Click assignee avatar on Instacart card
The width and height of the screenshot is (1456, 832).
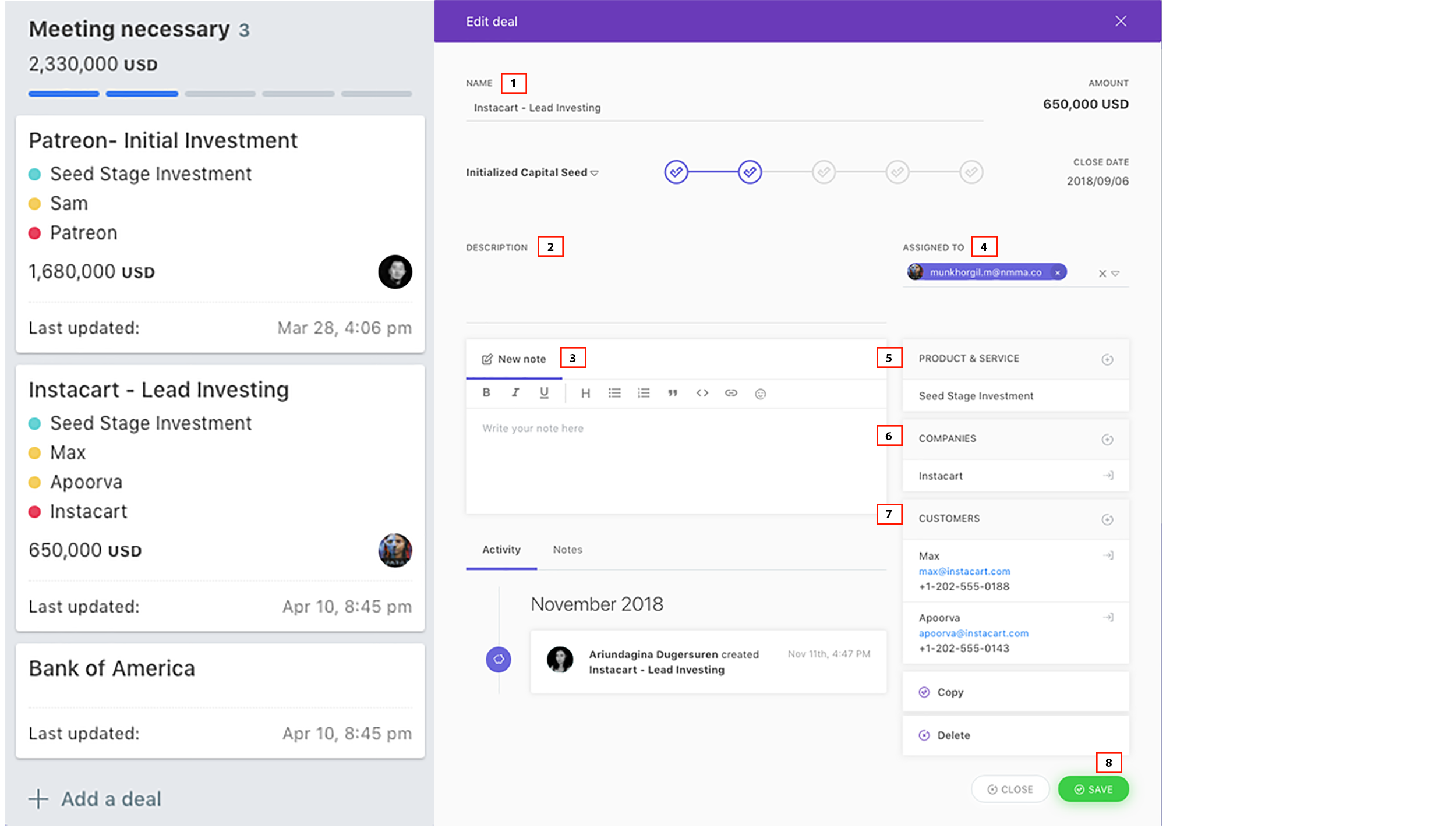tap(395, 550)
